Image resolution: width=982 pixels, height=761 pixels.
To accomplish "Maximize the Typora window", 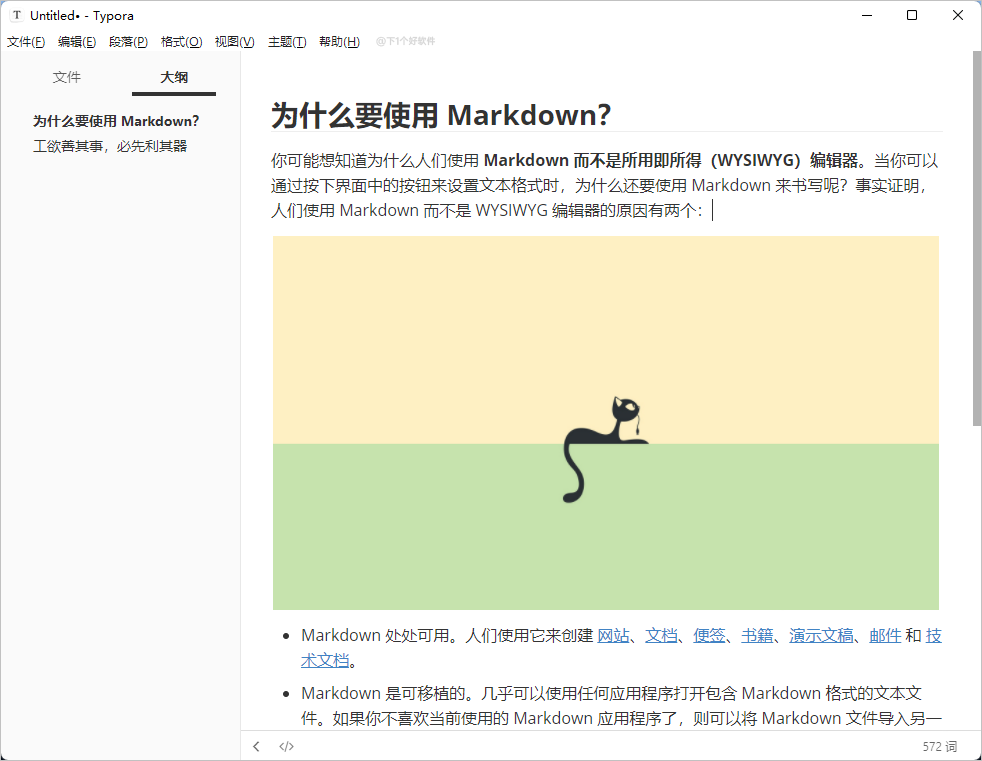I will pyautogui.click(x=912, y=15).
